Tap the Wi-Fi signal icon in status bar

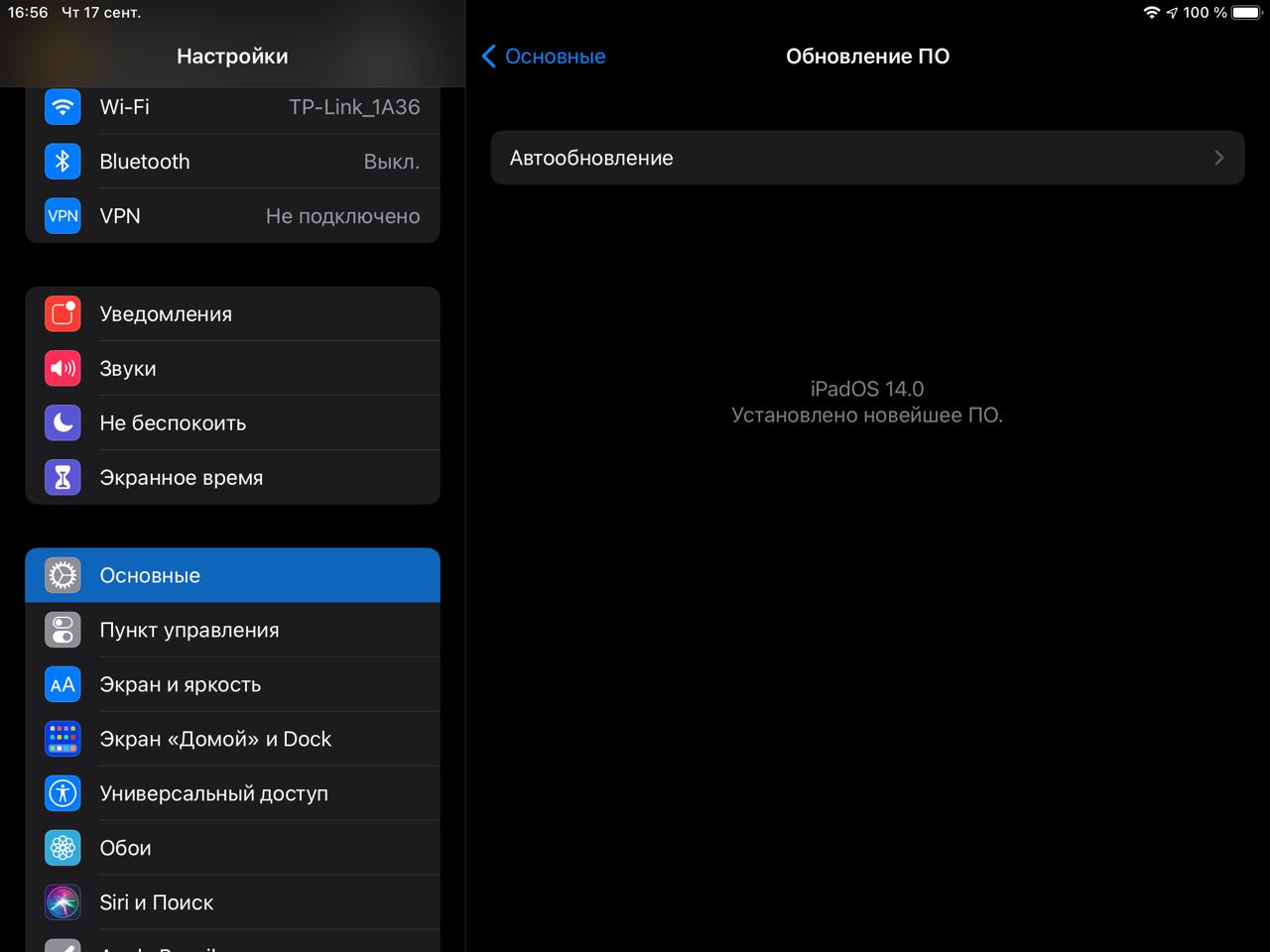pyautogui.click(x=1152, y=13)
